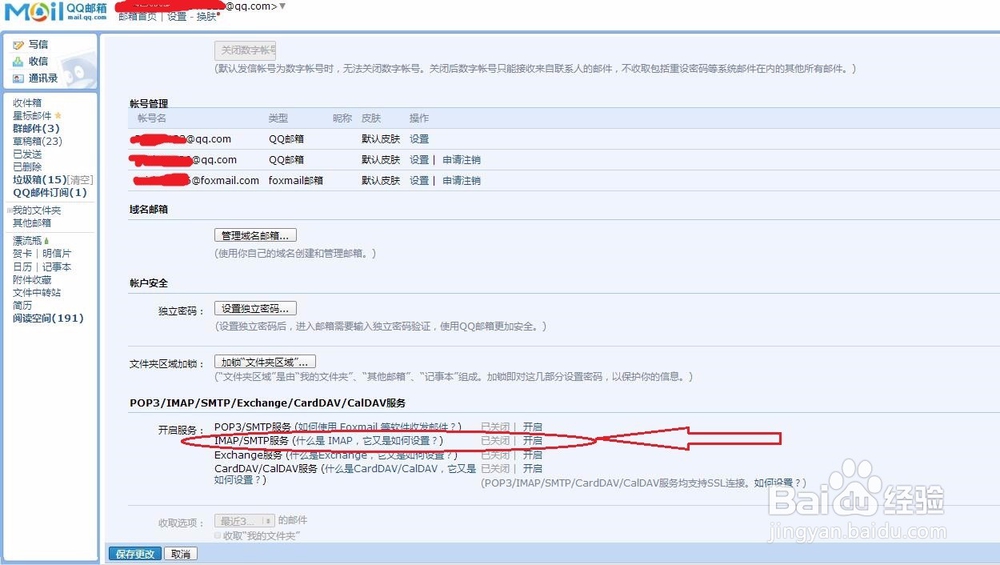Open 文件中转站 file transfer station

tap(37, 292)
